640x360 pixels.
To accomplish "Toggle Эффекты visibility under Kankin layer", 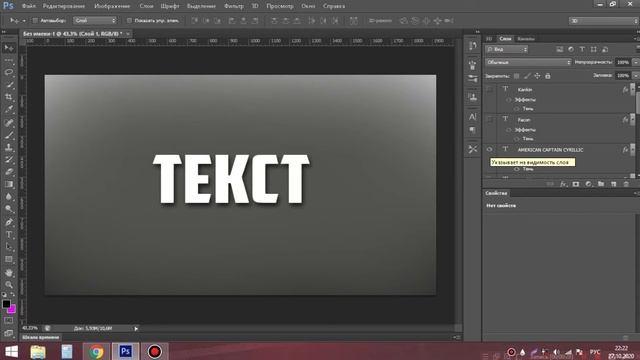I will click(509, 100).
